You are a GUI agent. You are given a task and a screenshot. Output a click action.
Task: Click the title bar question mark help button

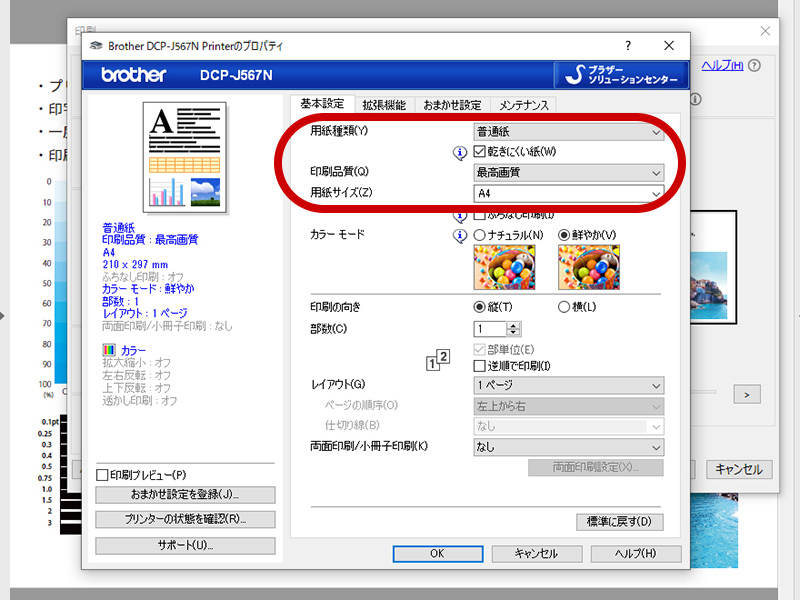pos(628,46)
